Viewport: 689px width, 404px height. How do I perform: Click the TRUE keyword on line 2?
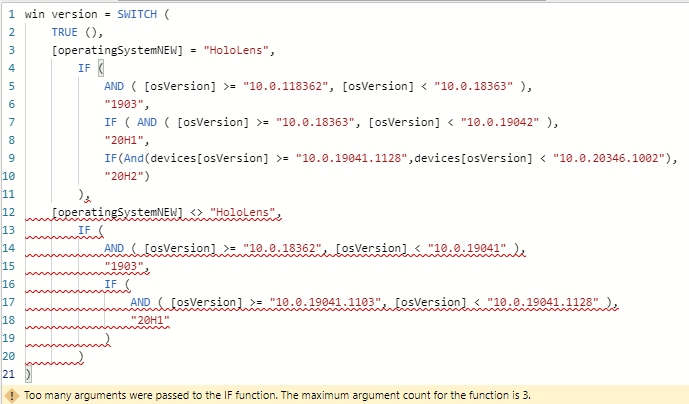click(64, 33)
